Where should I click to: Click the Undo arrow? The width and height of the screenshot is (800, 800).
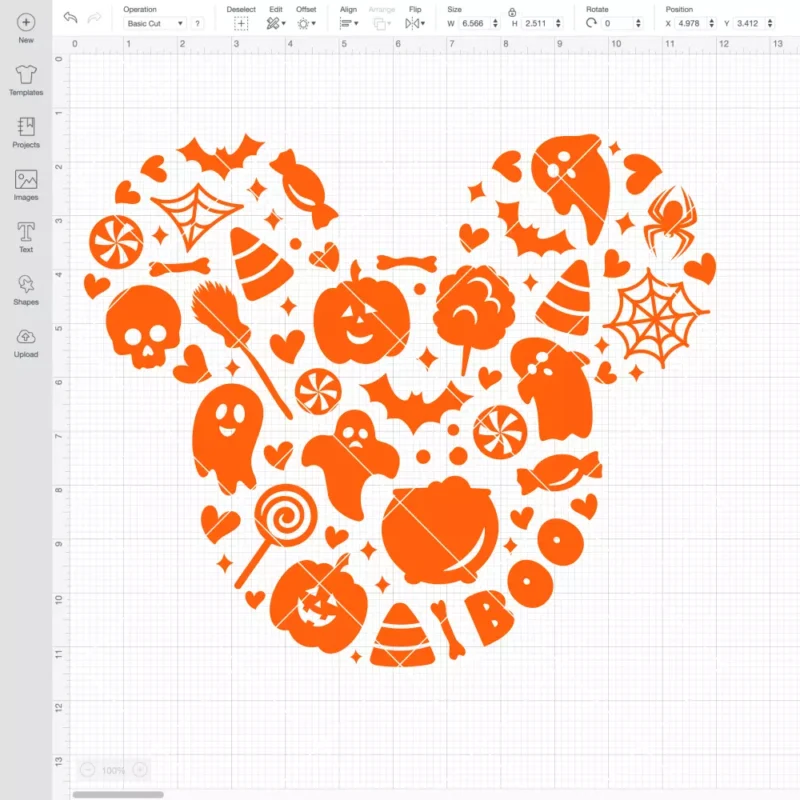[x=70, y=18]
